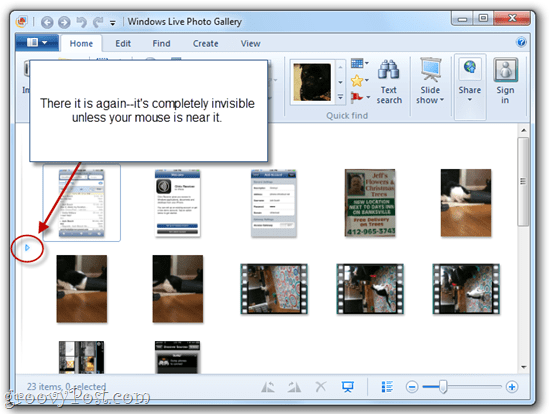
Task: Filter by red flag icon
Action: [x=357, y=97]
